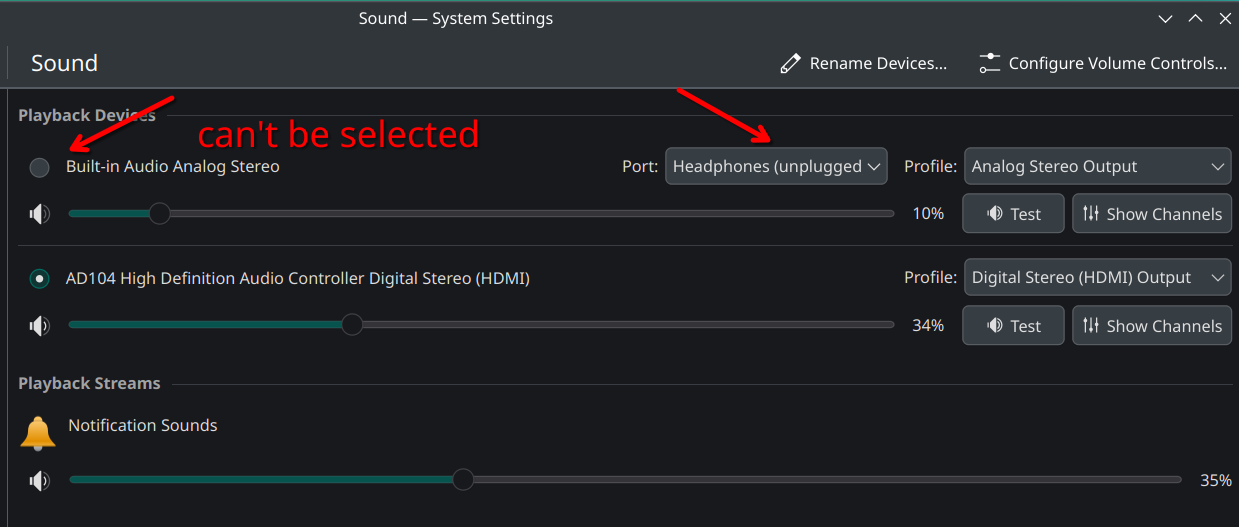The width and height of the screenshot is (1239, 527).
Task: Select Built-in Audio Analog Stereo radio button
Action: tap(40, 167)
